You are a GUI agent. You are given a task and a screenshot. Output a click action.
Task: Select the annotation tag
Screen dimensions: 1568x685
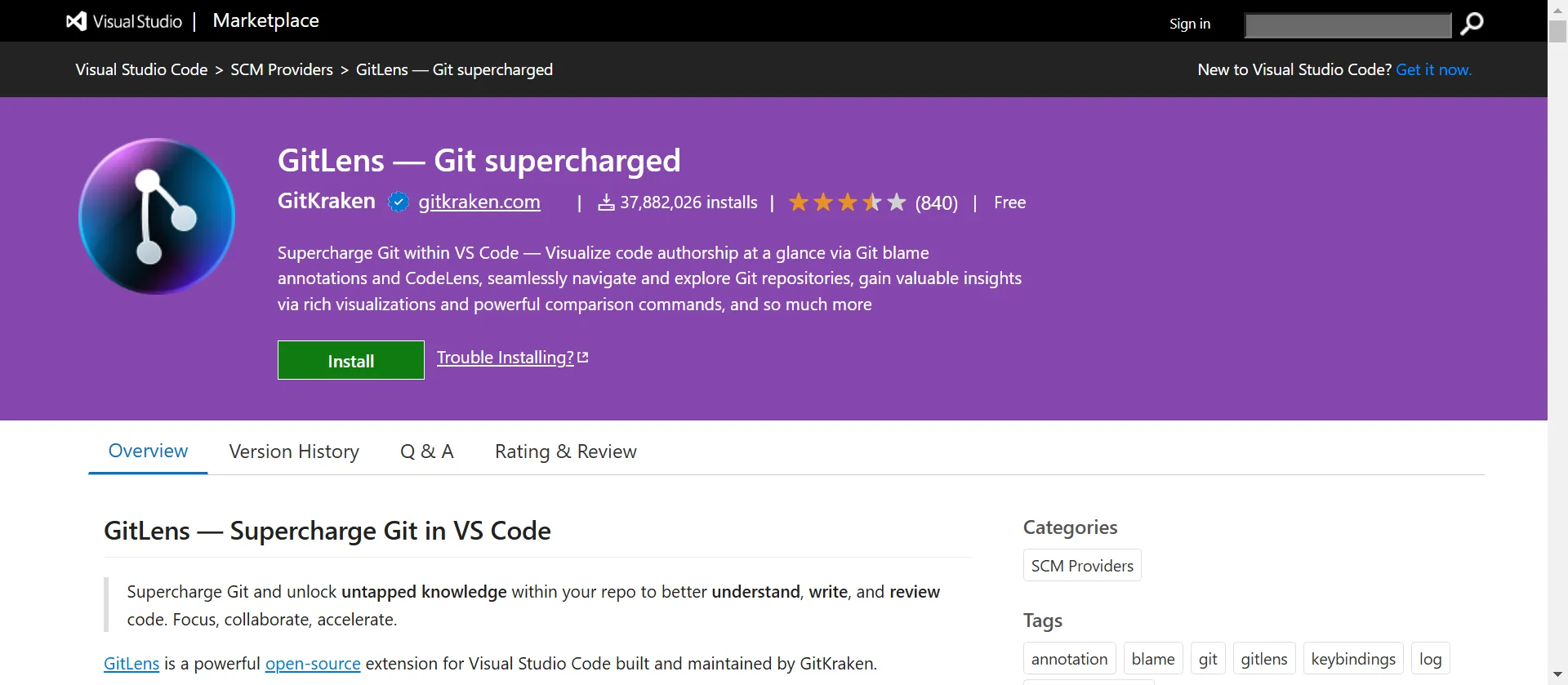click(x=1069, y=658)
